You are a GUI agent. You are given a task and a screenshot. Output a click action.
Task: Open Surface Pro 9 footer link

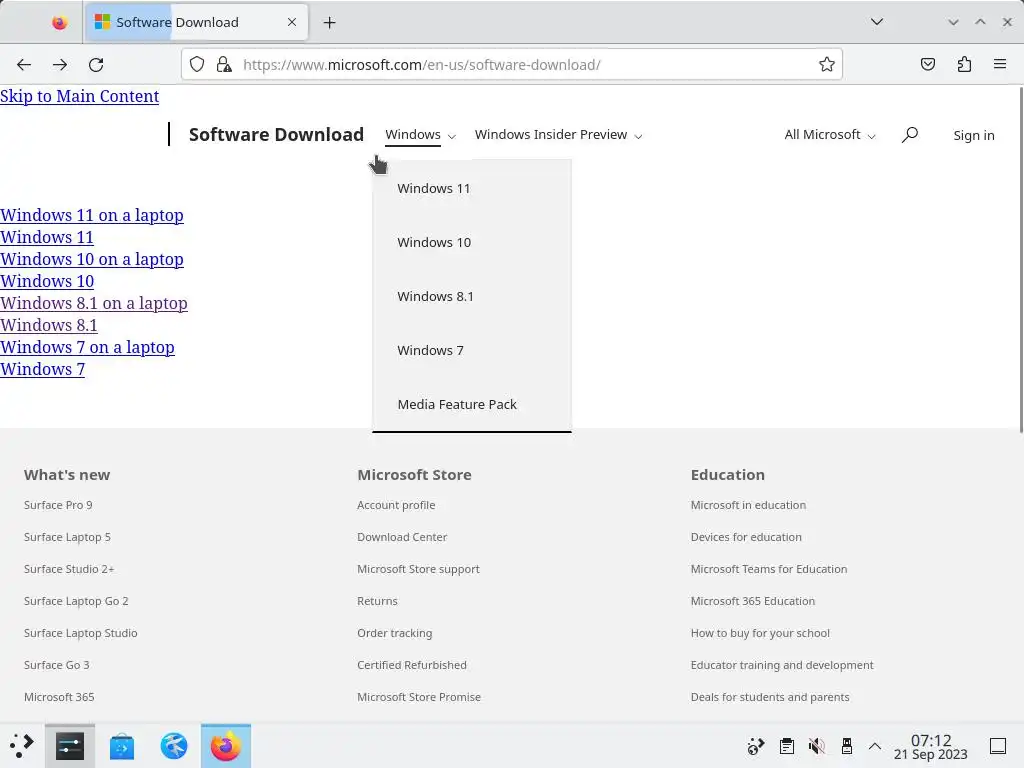point(58,505)
